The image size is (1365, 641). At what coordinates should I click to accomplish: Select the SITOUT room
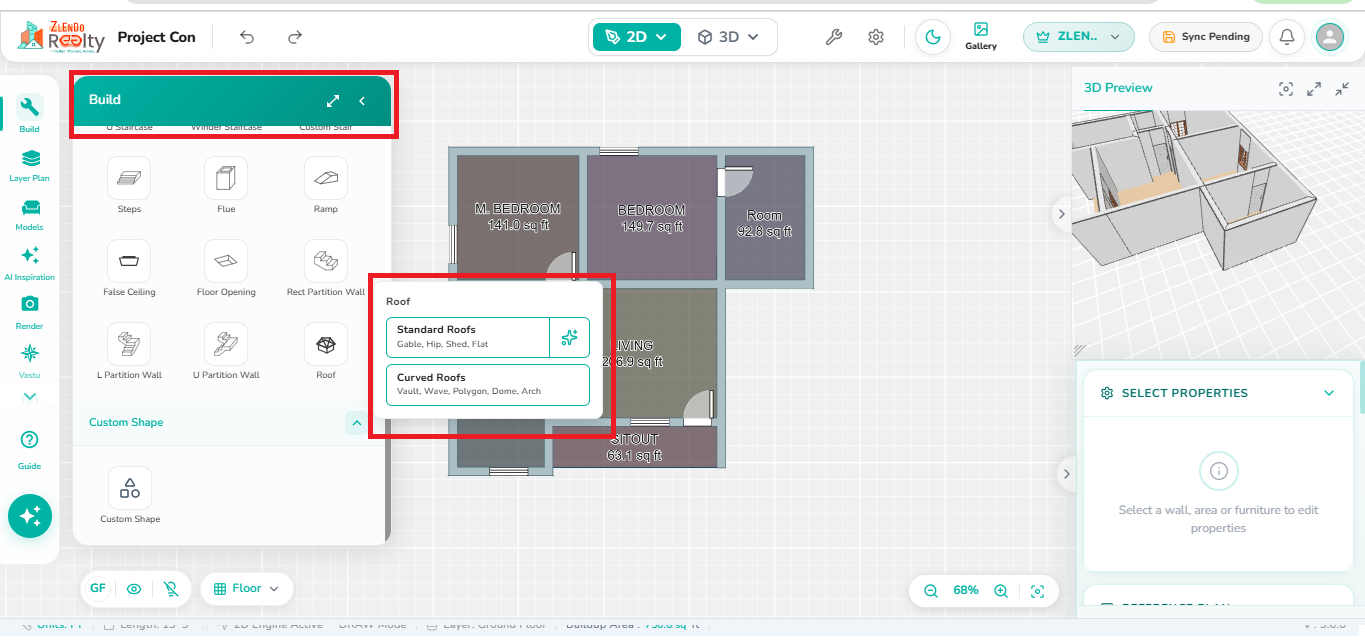[x=634, y=447]
